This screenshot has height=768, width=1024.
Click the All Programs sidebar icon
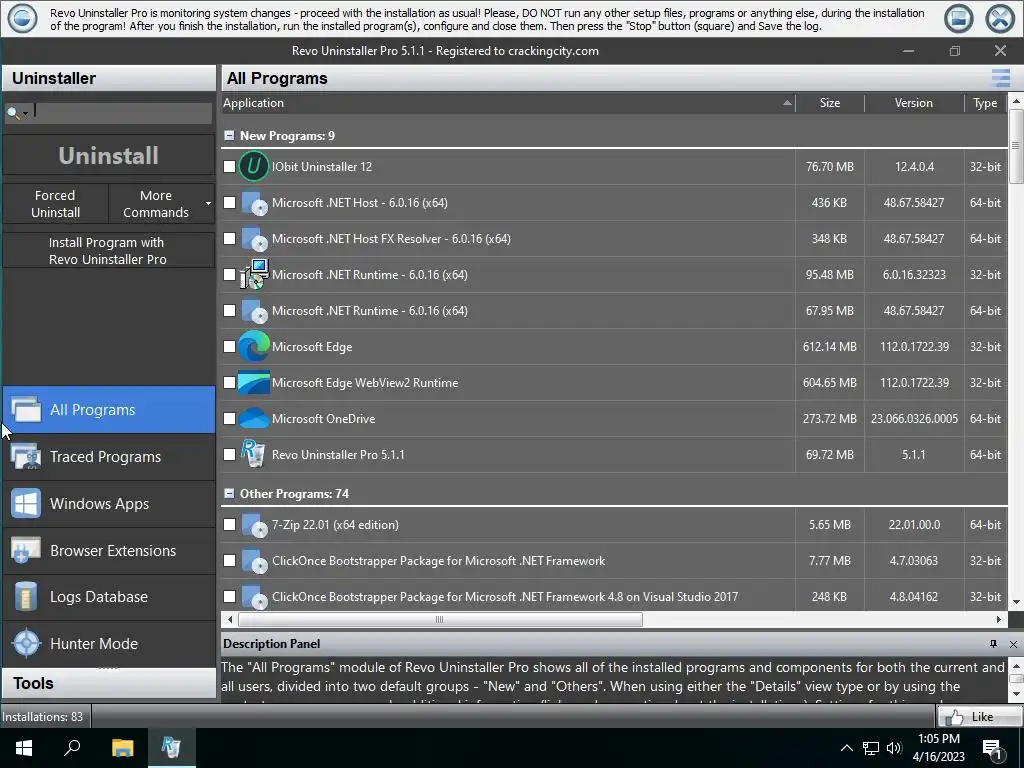pyautogui.click(x=26, y=409)
